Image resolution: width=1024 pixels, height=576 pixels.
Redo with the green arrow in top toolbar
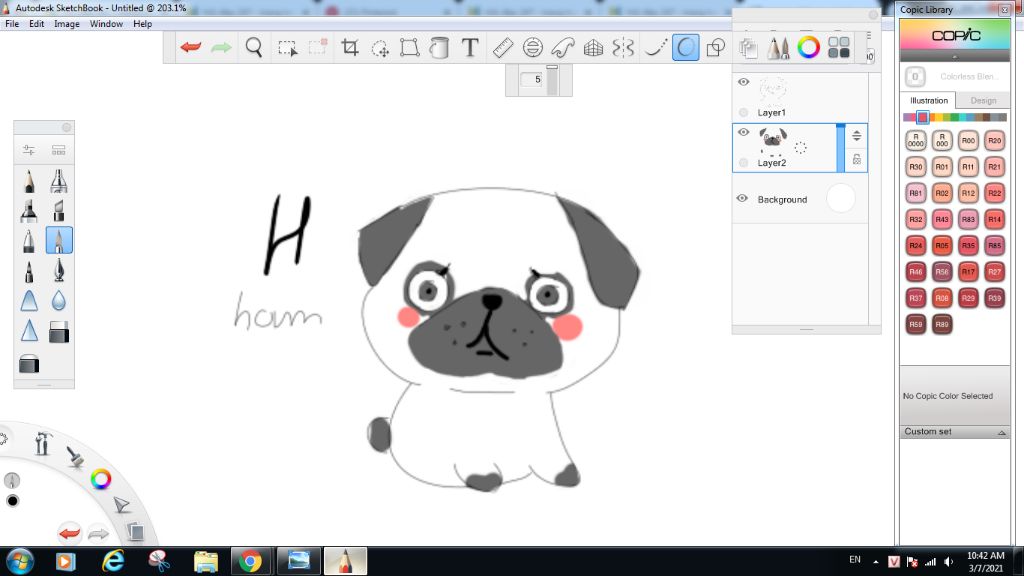tap(221, 47)
